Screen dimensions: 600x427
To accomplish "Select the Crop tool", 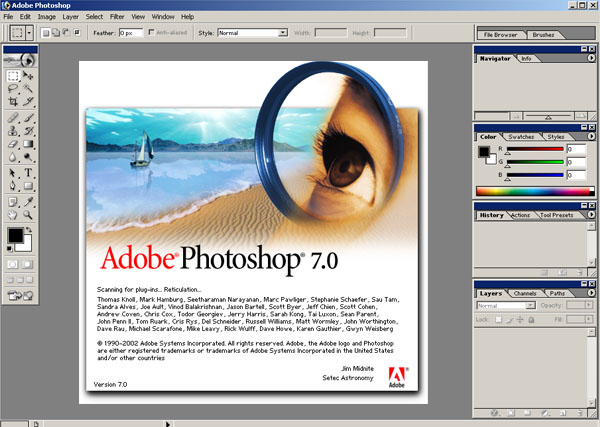I will [x=13, y=101].
